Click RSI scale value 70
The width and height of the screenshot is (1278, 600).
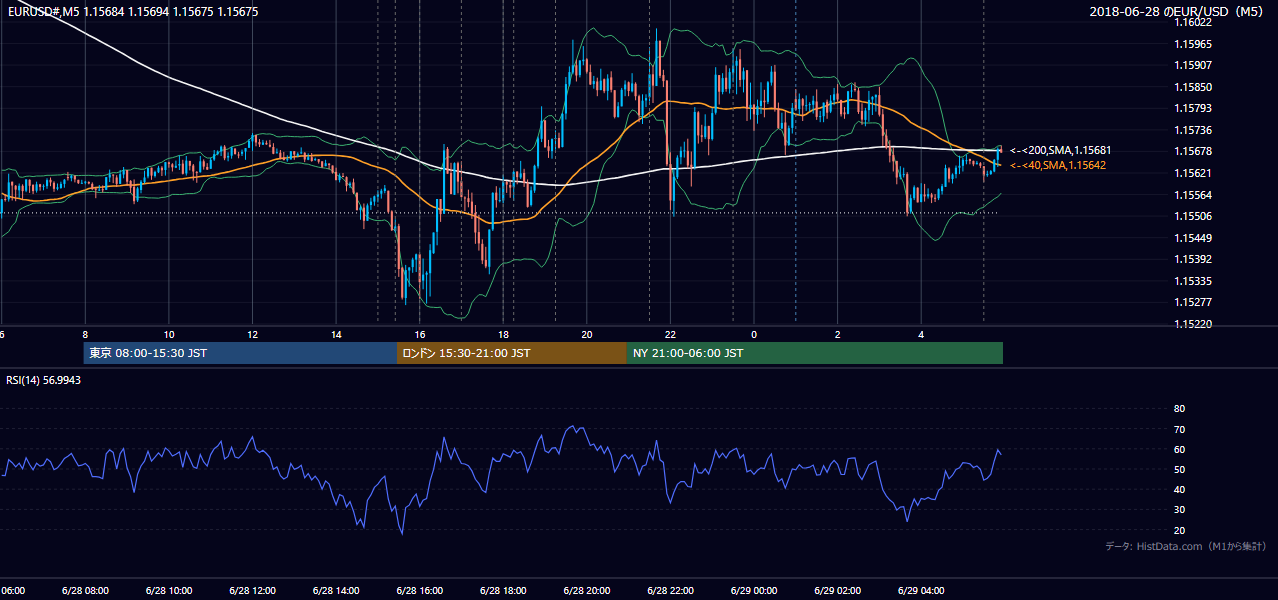tap(1180, 429)
